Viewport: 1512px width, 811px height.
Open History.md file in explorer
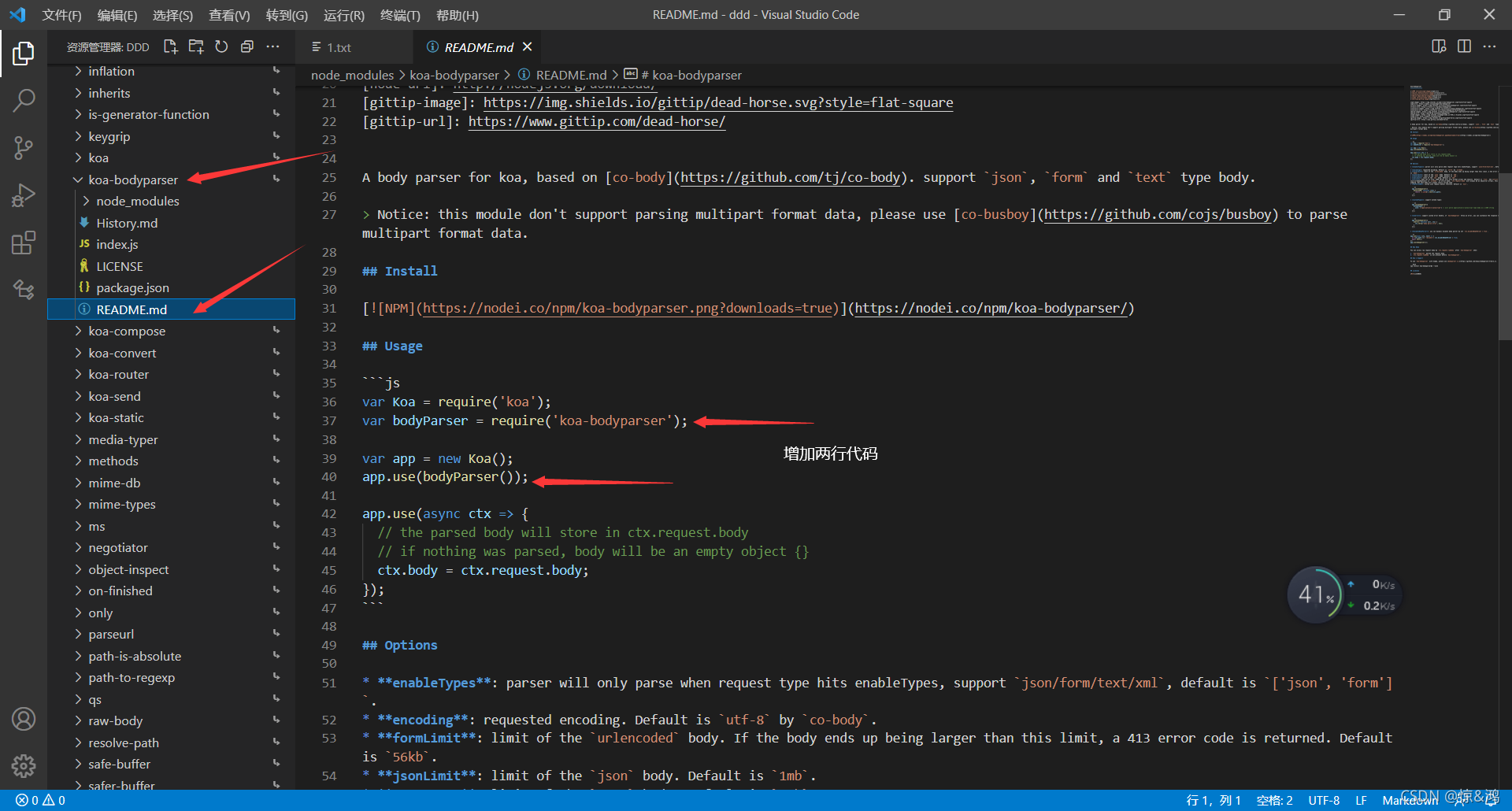[172, 223]
